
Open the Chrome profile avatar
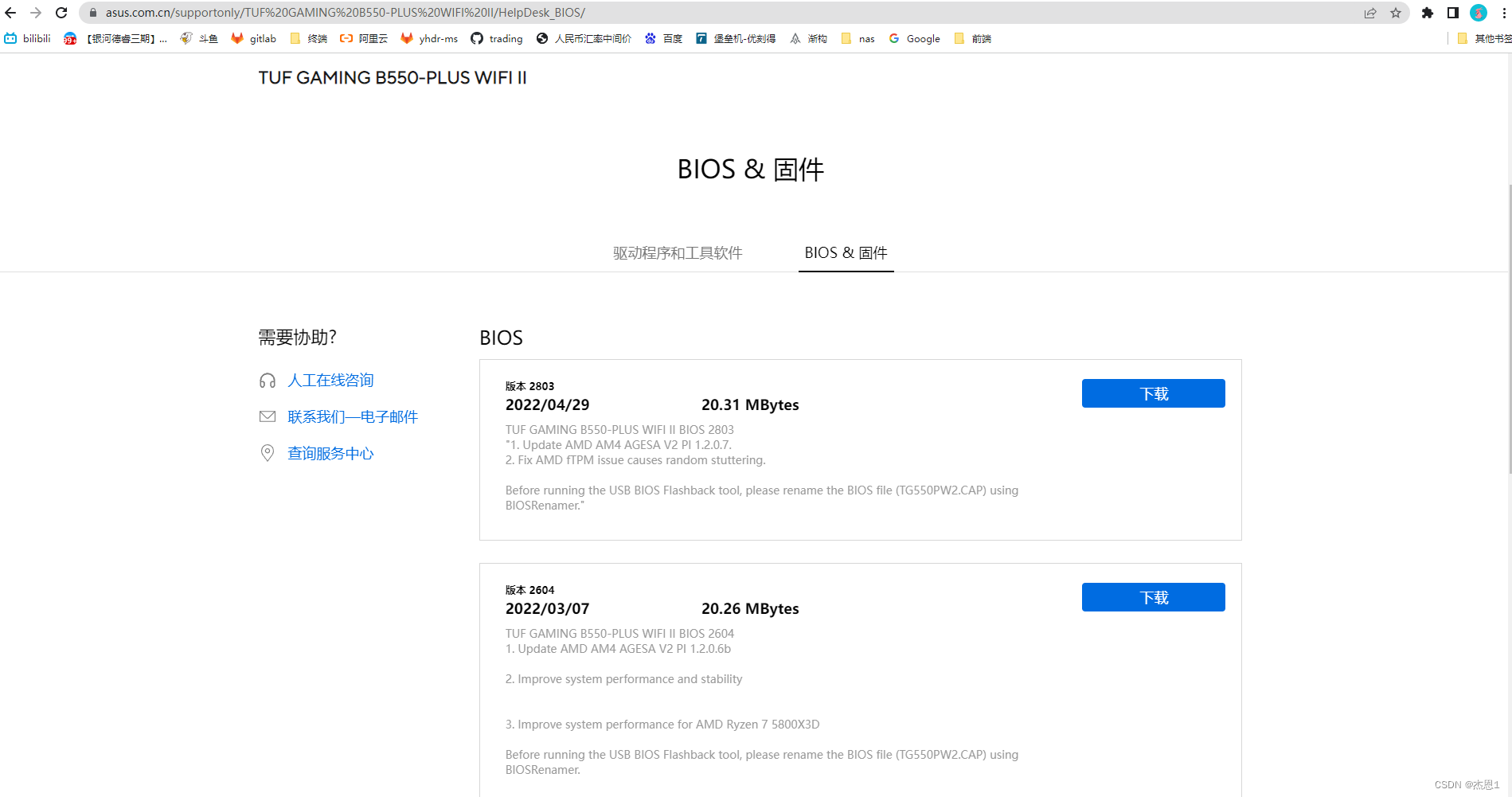[1479, 13]
